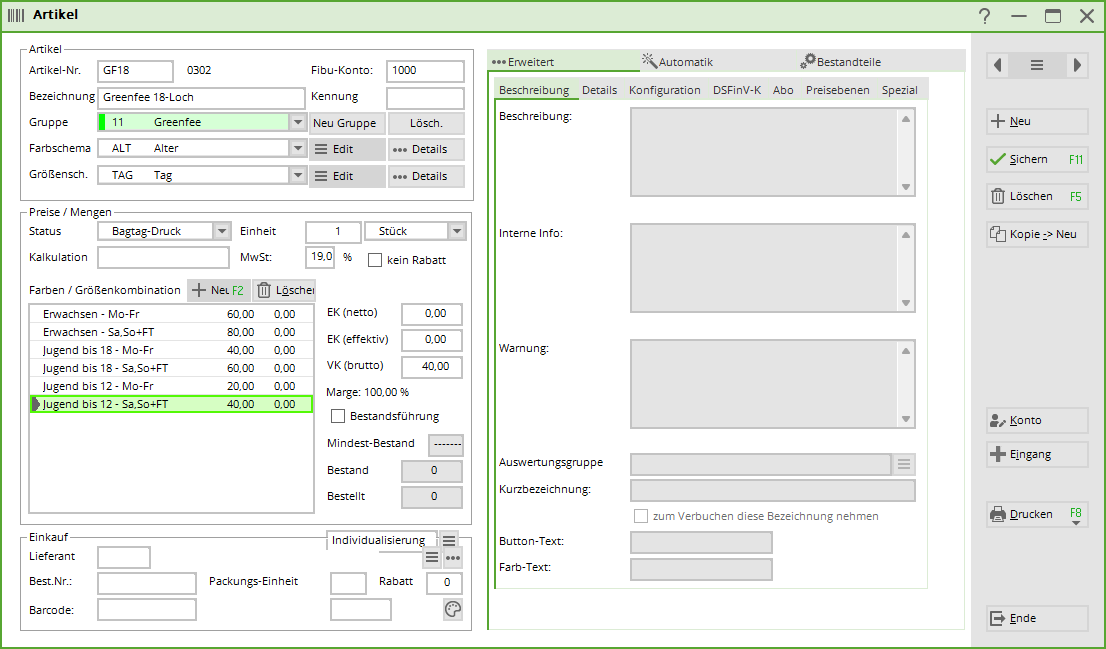Open the Preisebenen sub-tab
The width and height of the screenshot is (1106, 649).
tap(840, 90)
